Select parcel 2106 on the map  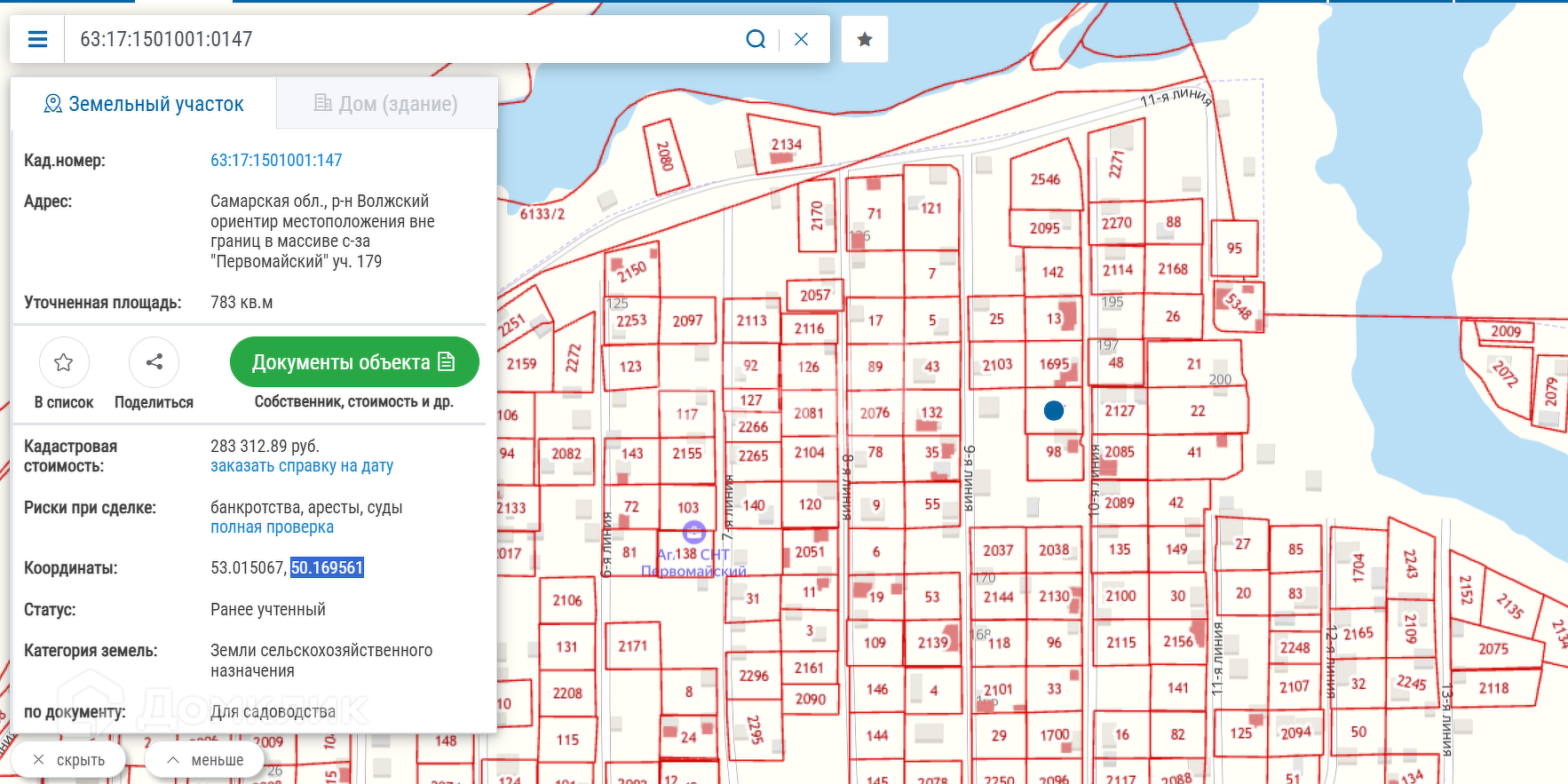566,600
